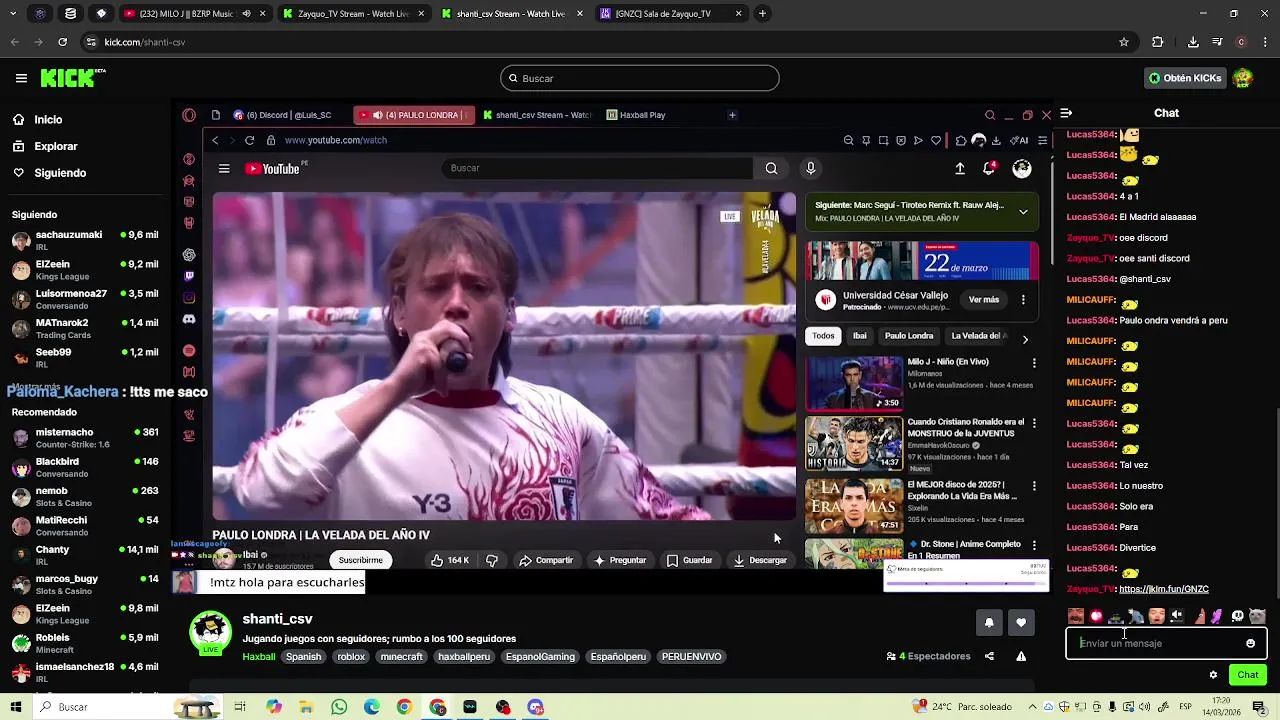Click the Haxball category link
The image size is (1280, 720).
tap(258, 657)
